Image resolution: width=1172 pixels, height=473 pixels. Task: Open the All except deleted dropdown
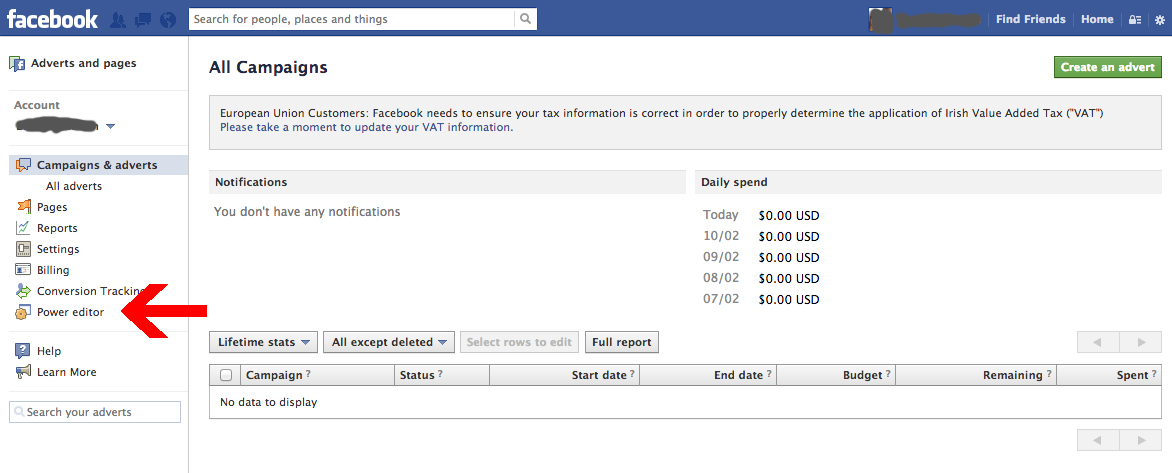(x=389, y=342)
